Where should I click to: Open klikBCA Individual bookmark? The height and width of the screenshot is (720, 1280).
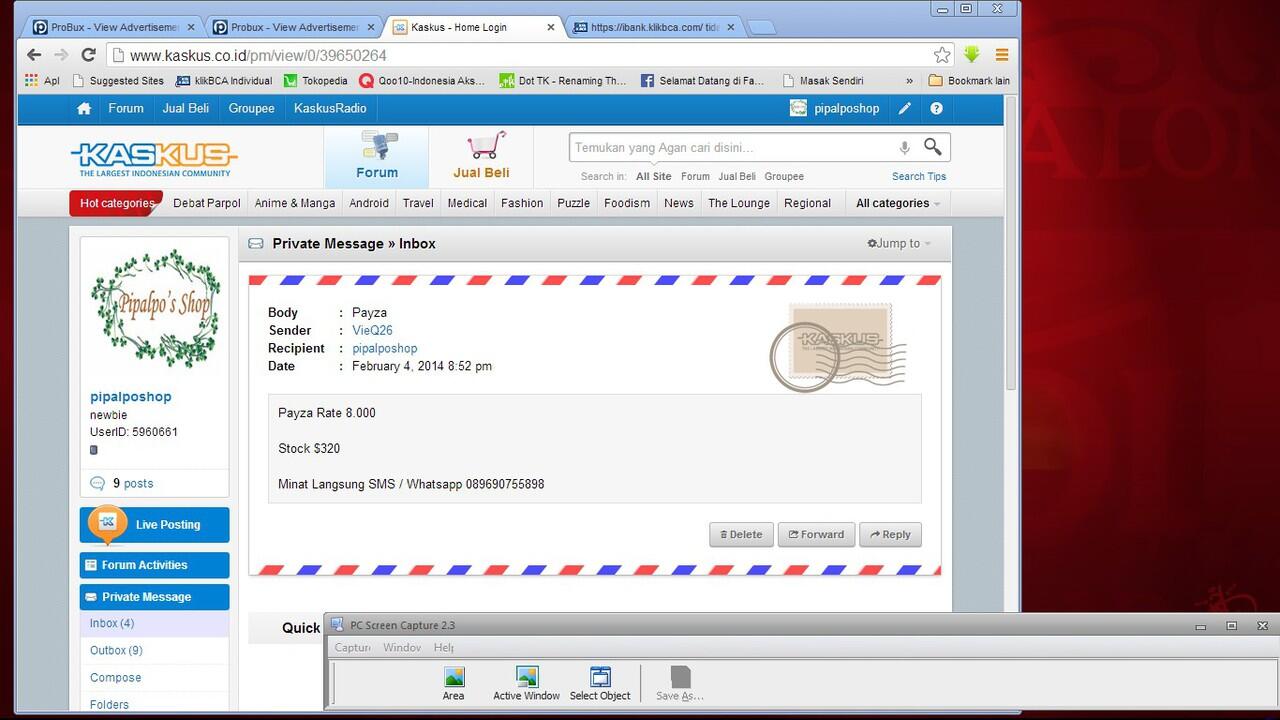[224, 81]
